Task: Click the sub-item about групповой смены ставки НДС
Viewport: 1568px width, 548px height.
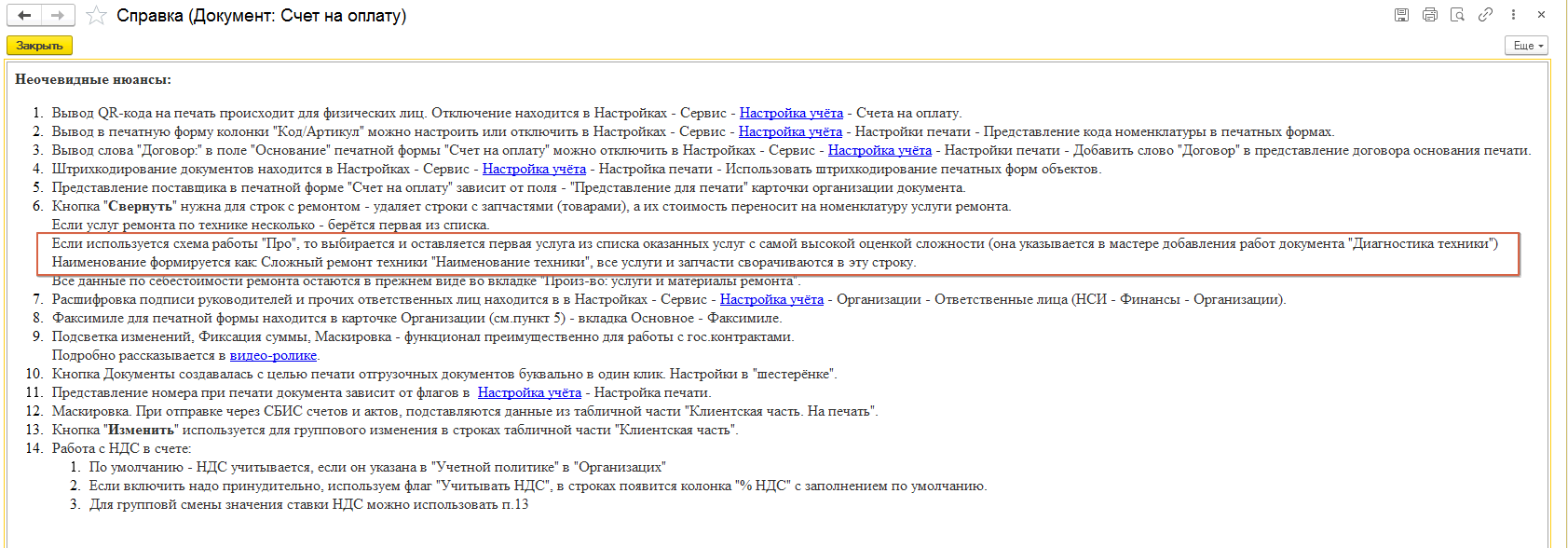Action: pyautogui.click(x=308, y=504)
